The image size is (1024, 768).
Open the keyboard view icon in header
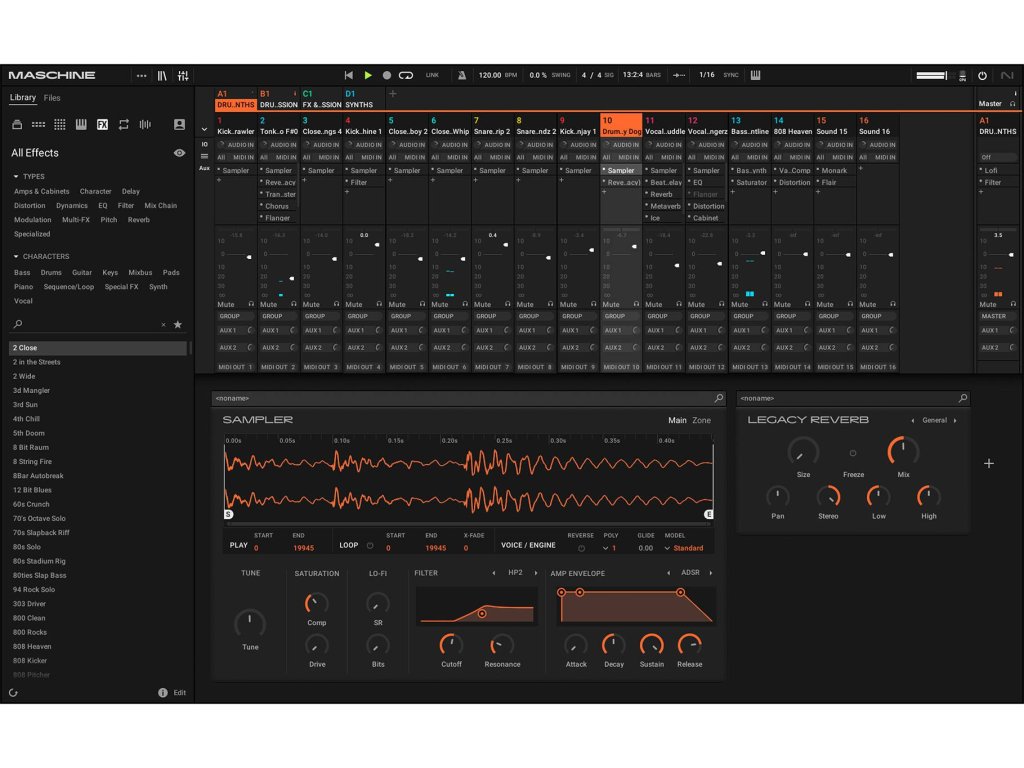click(756, 75)
